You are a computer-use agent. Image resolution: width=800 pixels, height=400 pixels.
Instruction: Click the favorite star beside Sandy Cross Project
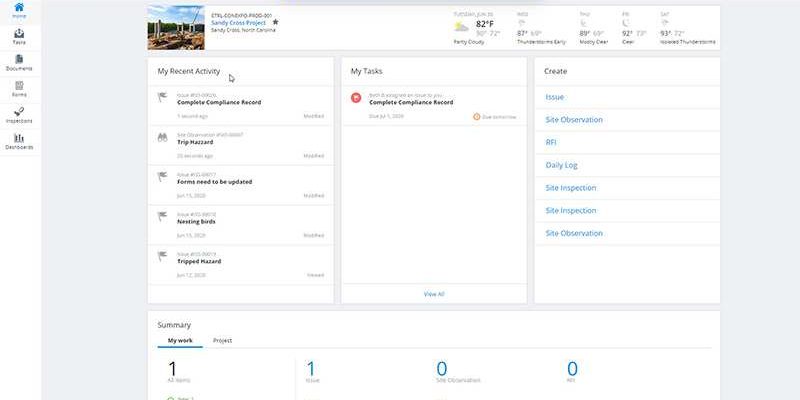276,22
